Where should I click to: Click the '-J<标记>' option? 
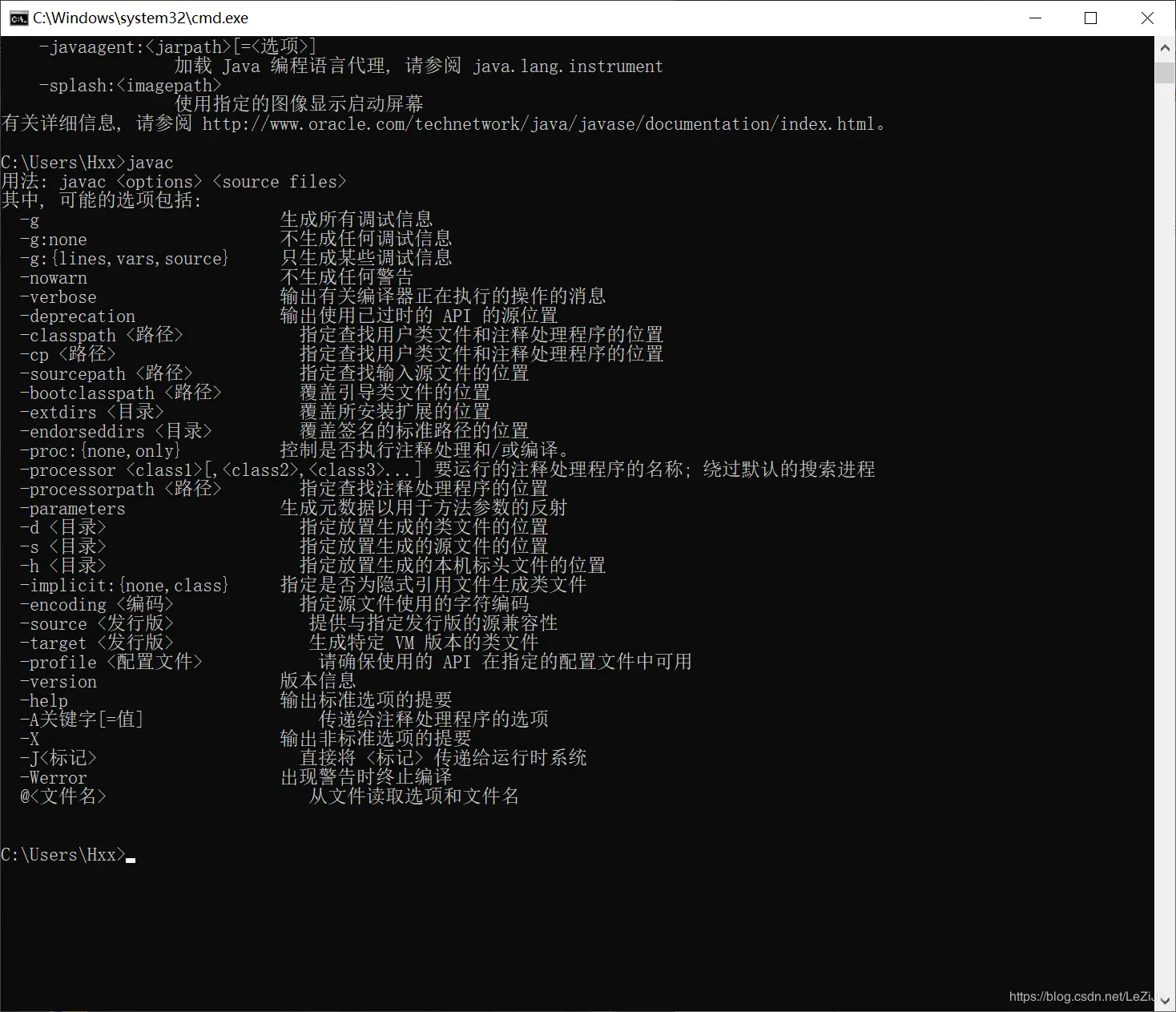point(58,758)
